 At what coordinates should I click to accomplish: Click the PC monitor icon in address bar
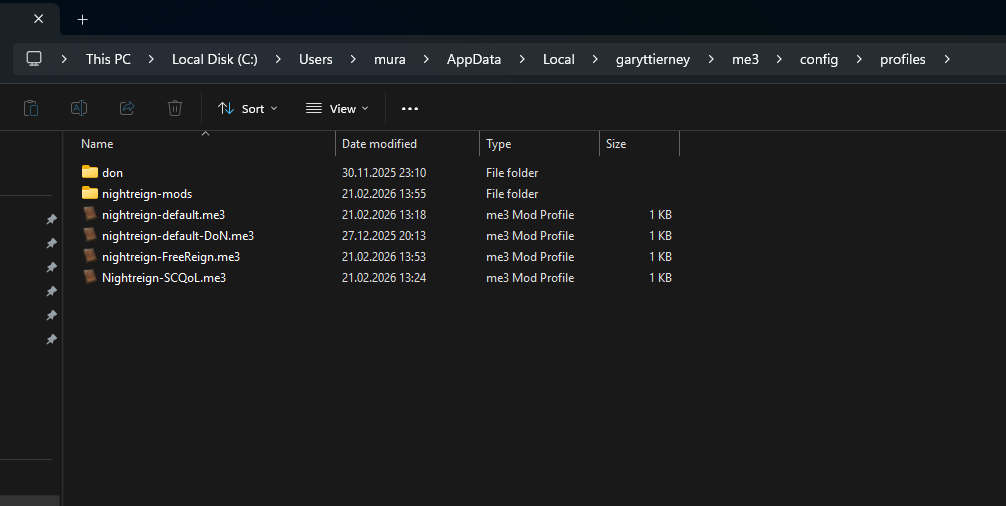coord(35,59)
